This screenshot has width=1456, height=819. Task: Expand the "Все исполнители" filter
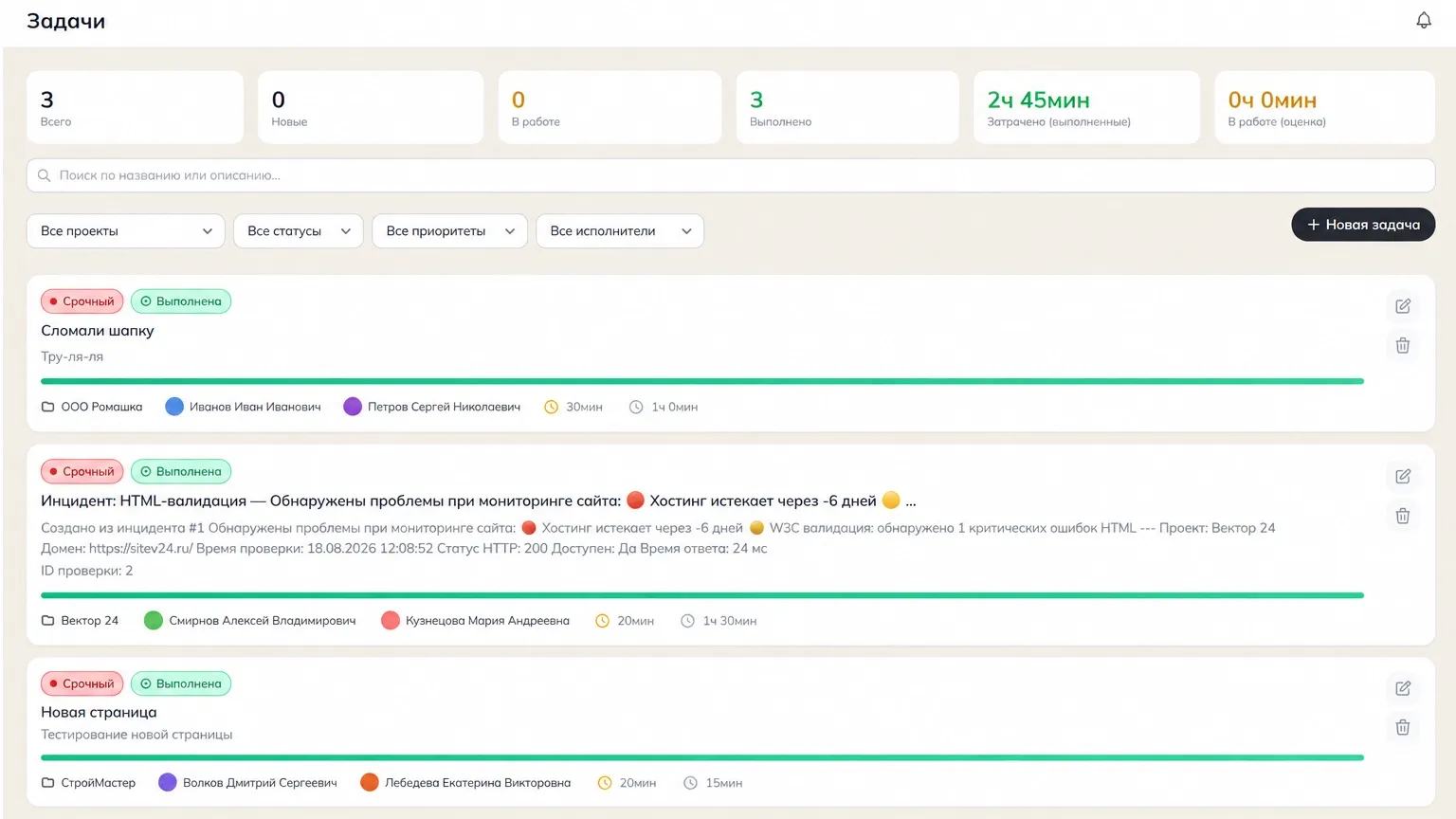[620, 231]
